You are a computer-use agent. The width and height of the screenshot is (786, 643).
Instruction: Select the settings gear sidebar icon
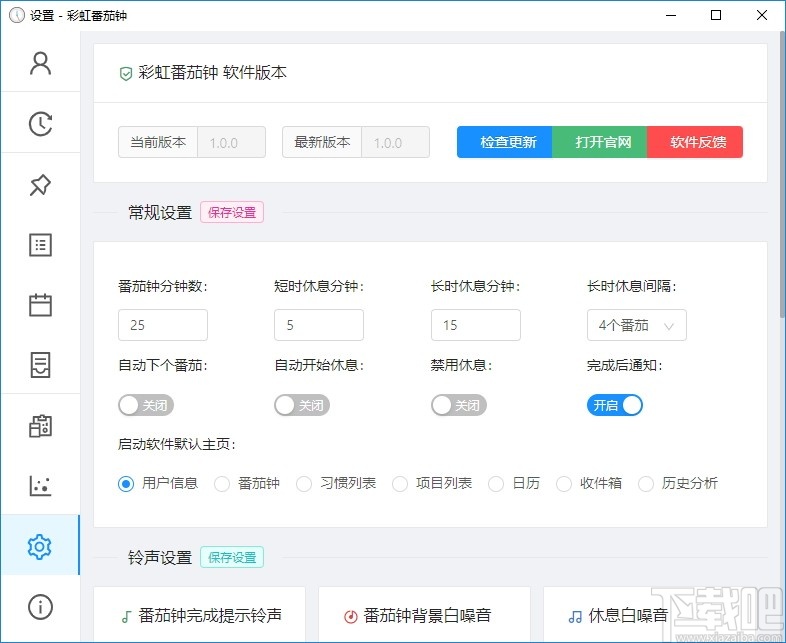(x=40, y=546)
